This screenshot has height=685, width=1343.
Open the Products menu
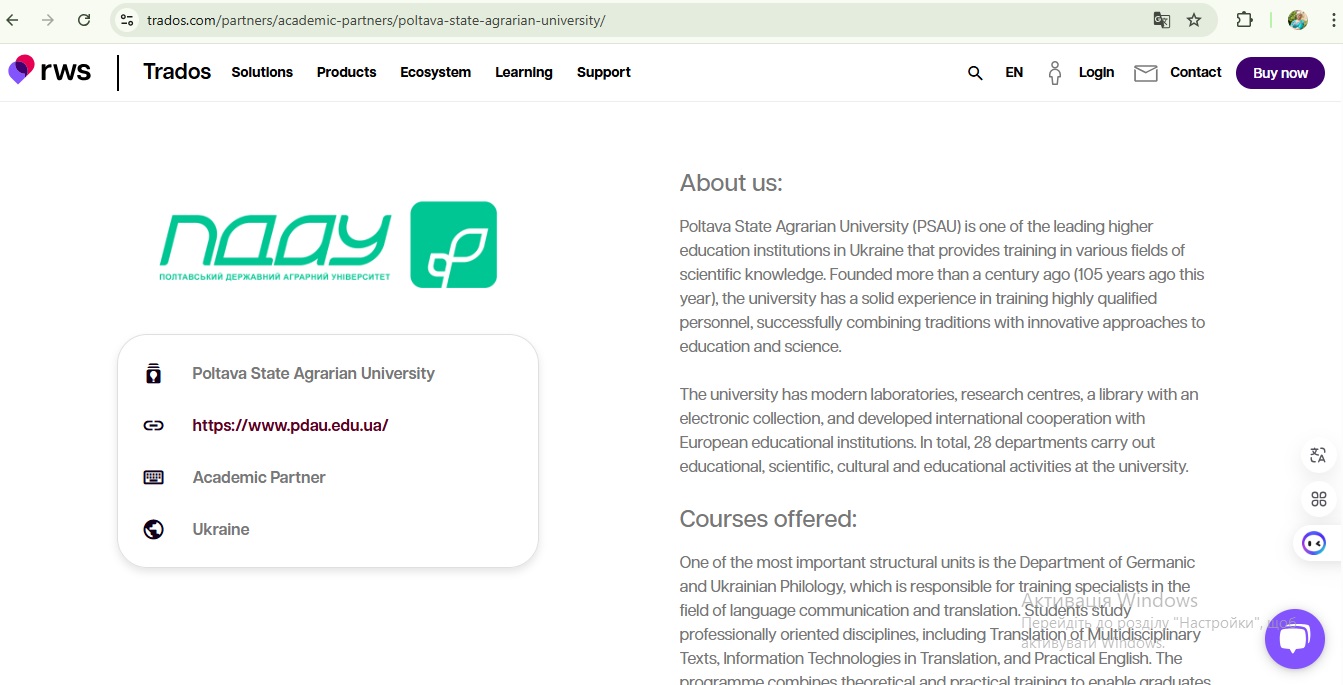[346, 72]
